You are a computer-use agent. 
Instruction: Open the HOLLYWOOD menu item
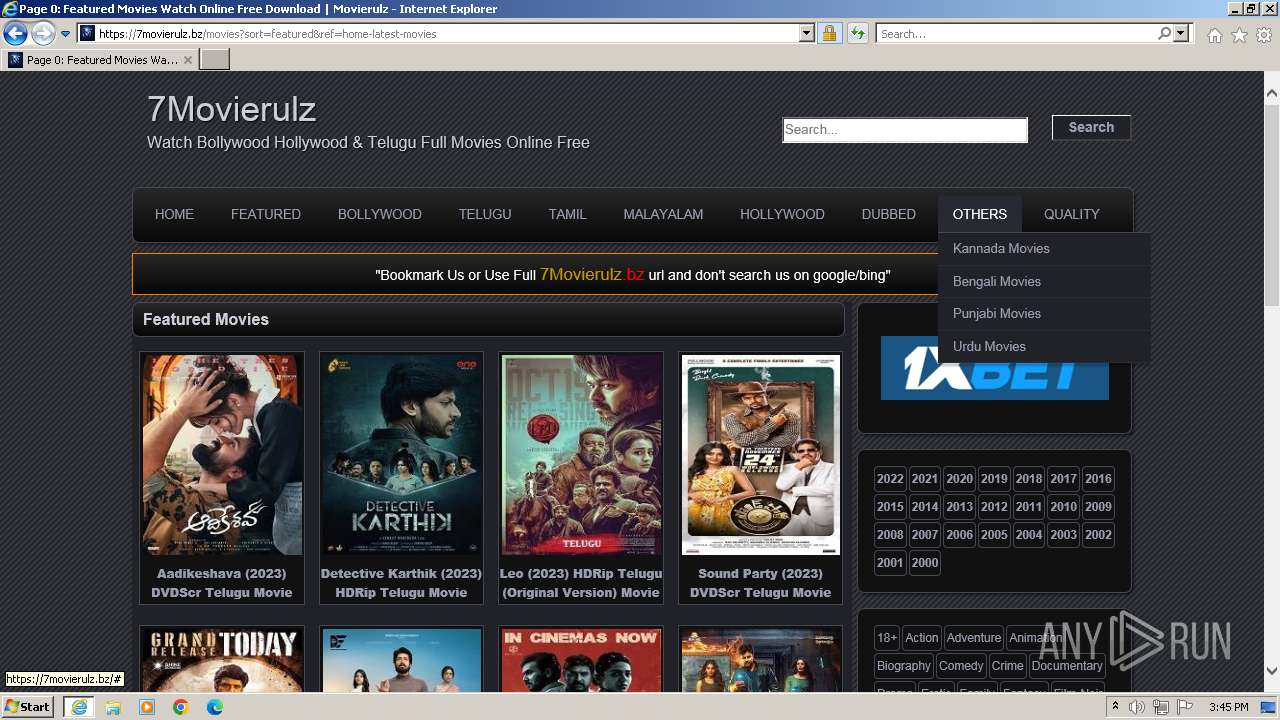tap(782, 214)
